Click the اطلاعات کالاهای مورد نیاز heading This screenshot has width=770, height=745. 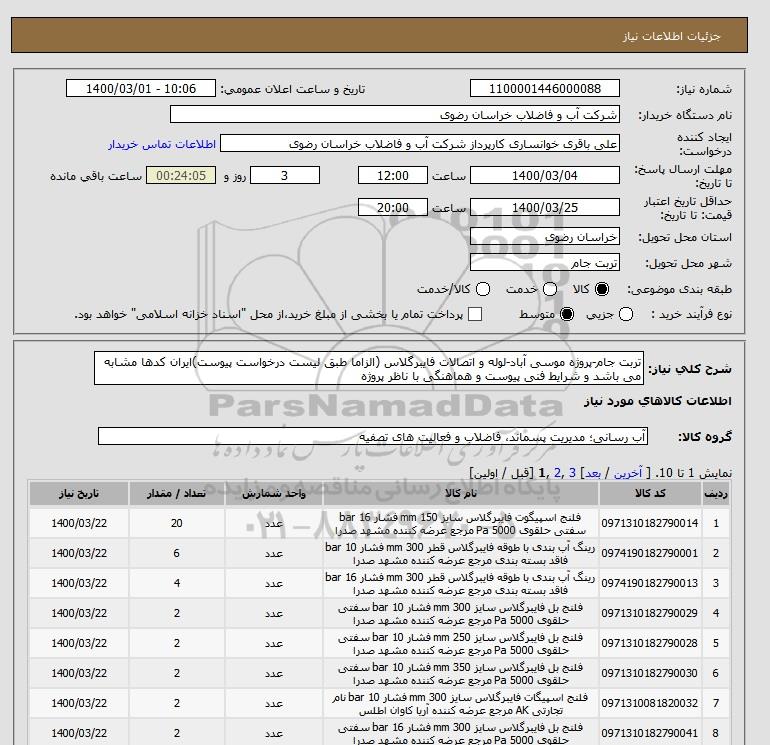pyautogui.click(x=658, y=401)
